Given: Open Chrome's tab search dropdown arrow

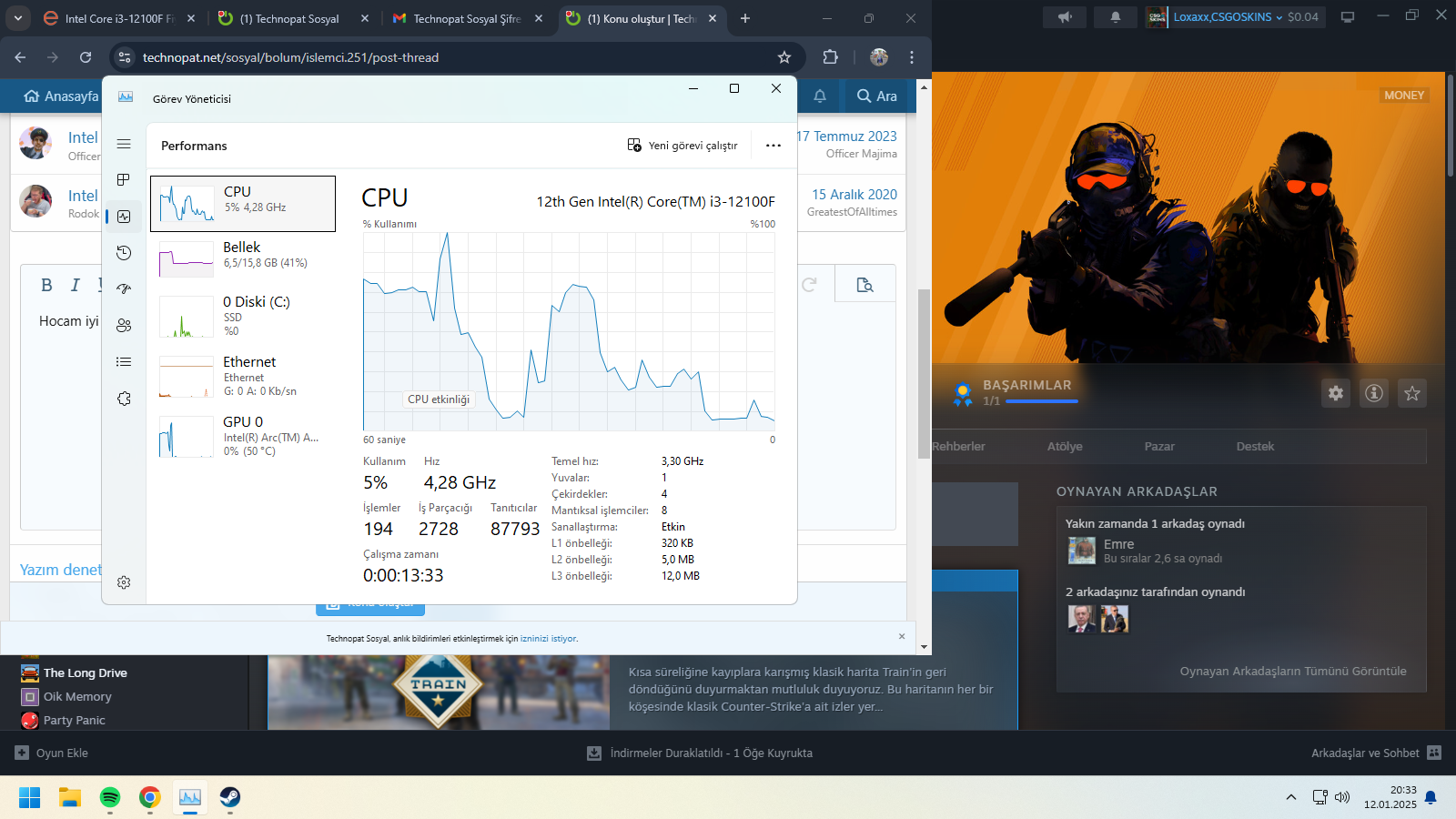Looking at the screenshot, I should [18, 18].
